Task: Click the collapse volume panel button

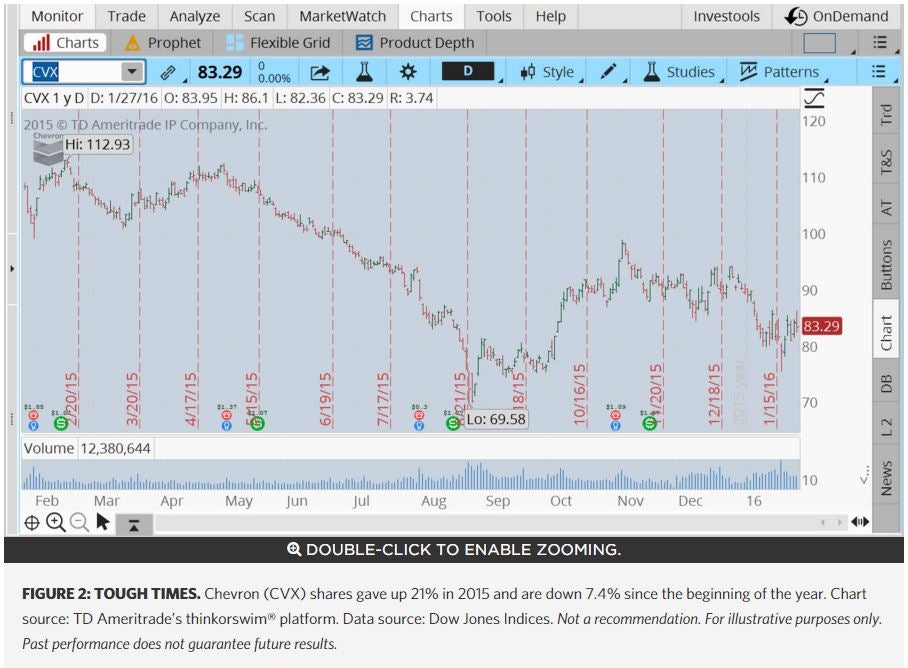Action: click(x=134, y=525)
